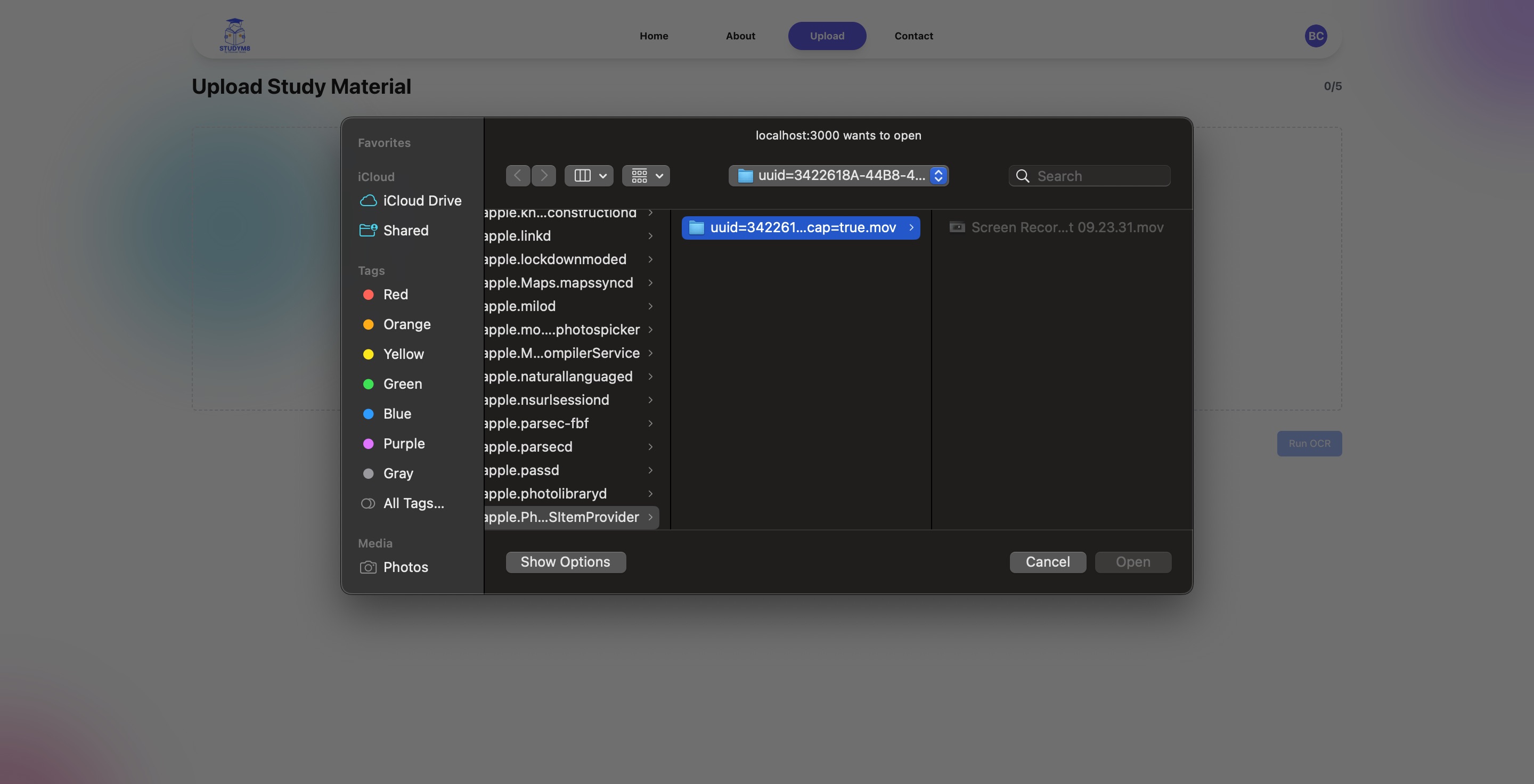1534x784 pixels.
Task: Click the Photos camera icon
Action: (368, 567)
